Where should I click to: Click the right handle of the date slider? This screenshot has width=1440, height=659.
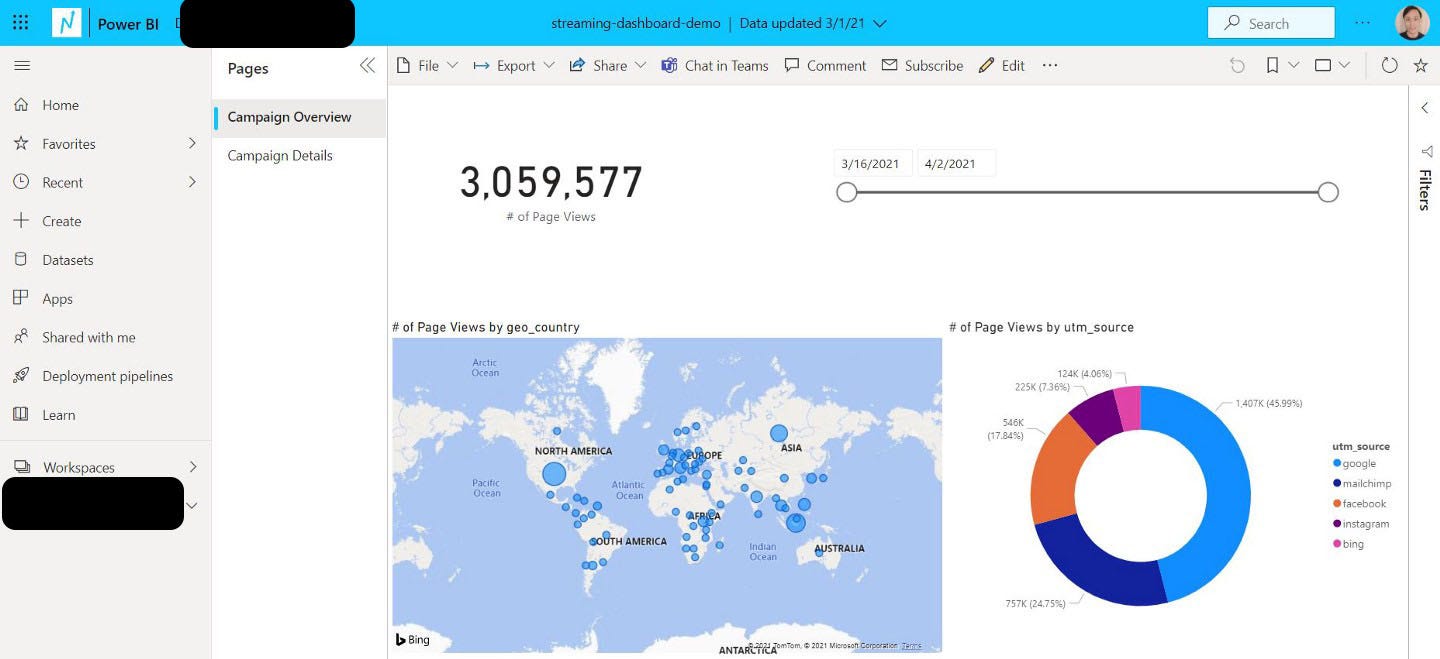(1328, 192)
